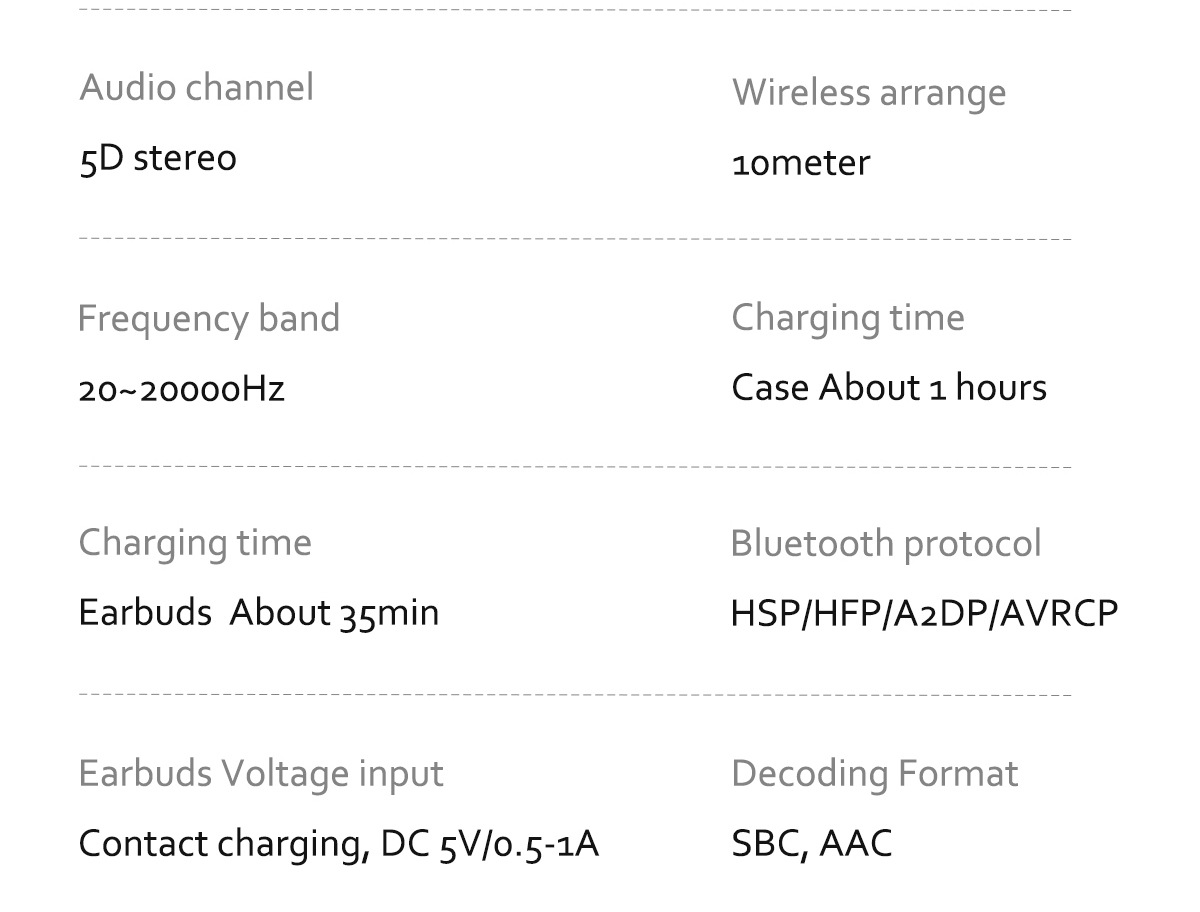The image size is (1200, 912).
Task: Click the Frequency band label
Action: point(209,319)
